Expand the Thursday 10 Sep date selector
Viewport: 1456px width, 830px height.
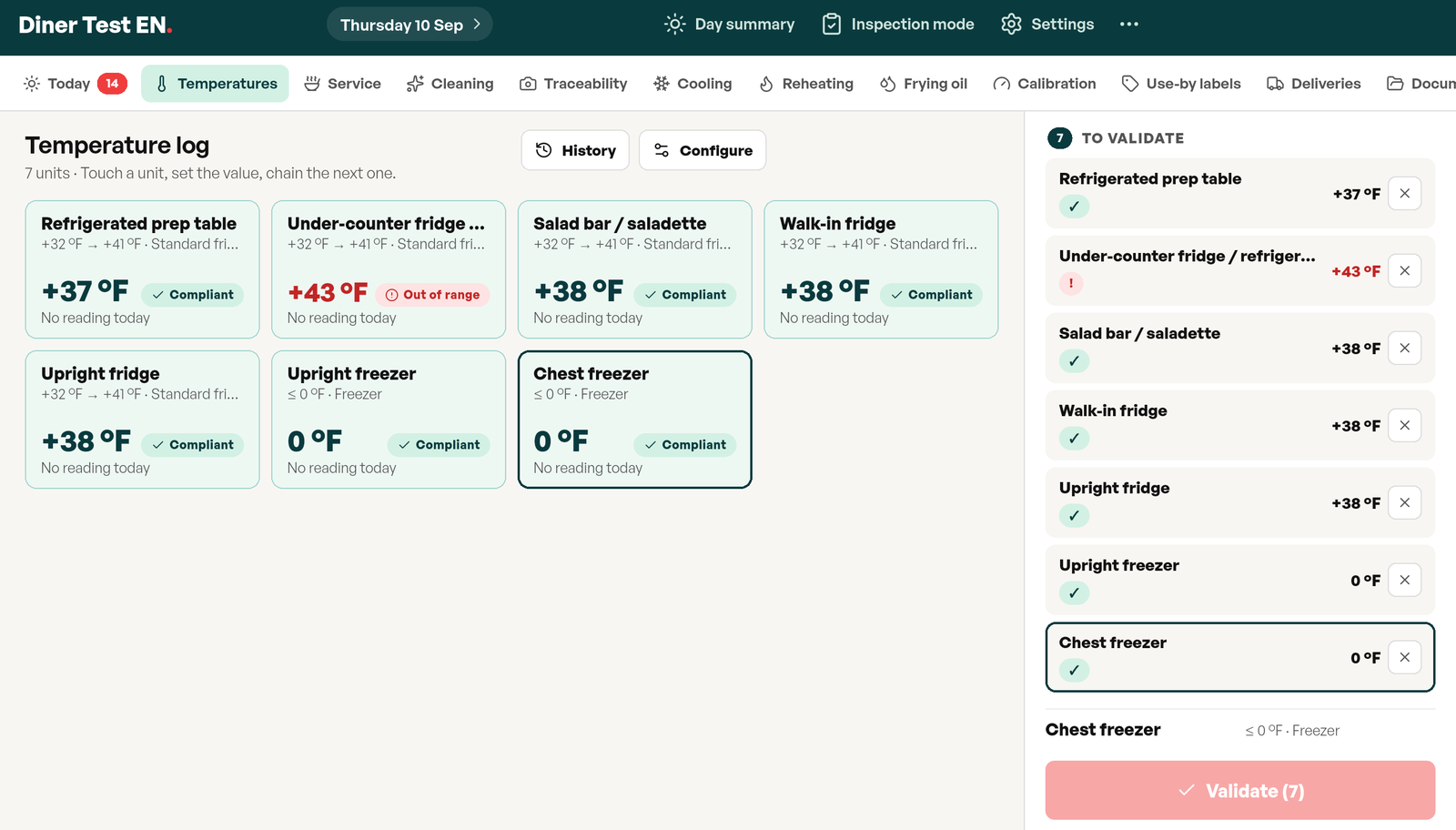click(x=409, y=25)
